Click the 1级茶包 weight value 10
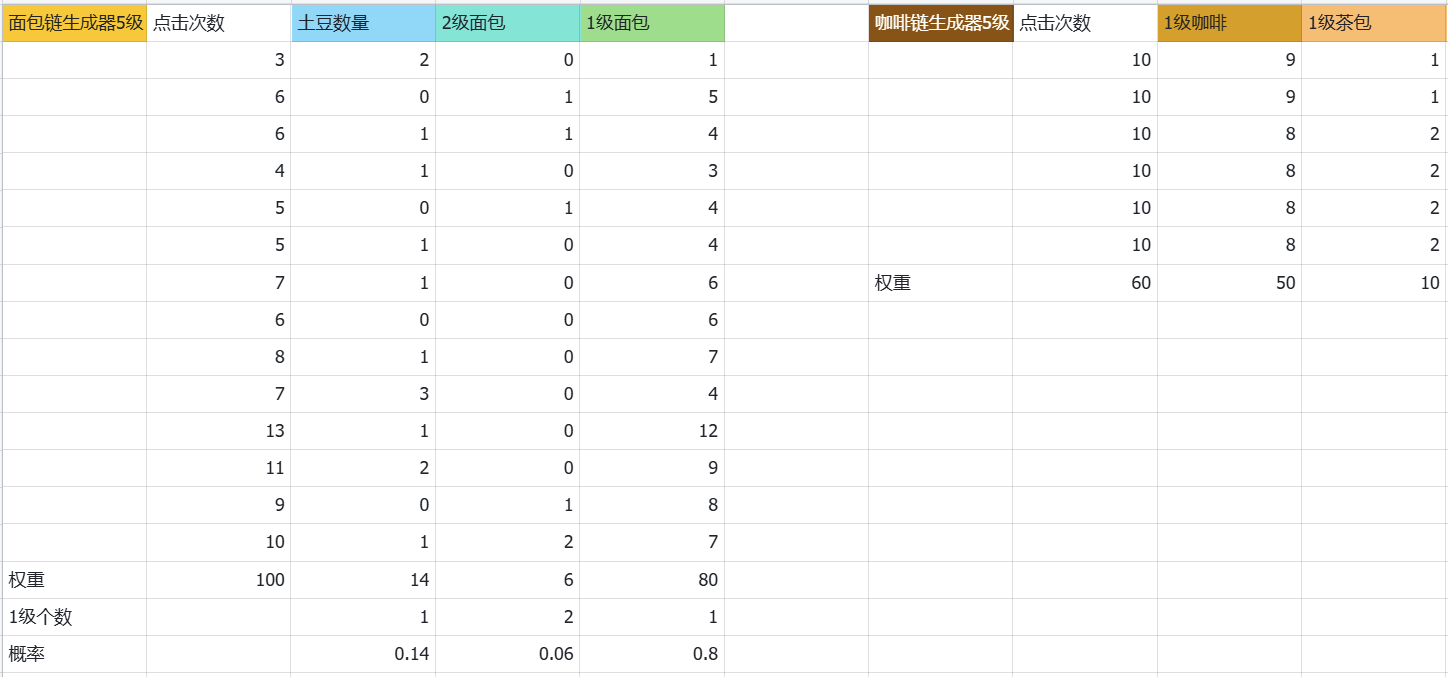This screenshot has height=677, width=1448. coord(1374,283)
